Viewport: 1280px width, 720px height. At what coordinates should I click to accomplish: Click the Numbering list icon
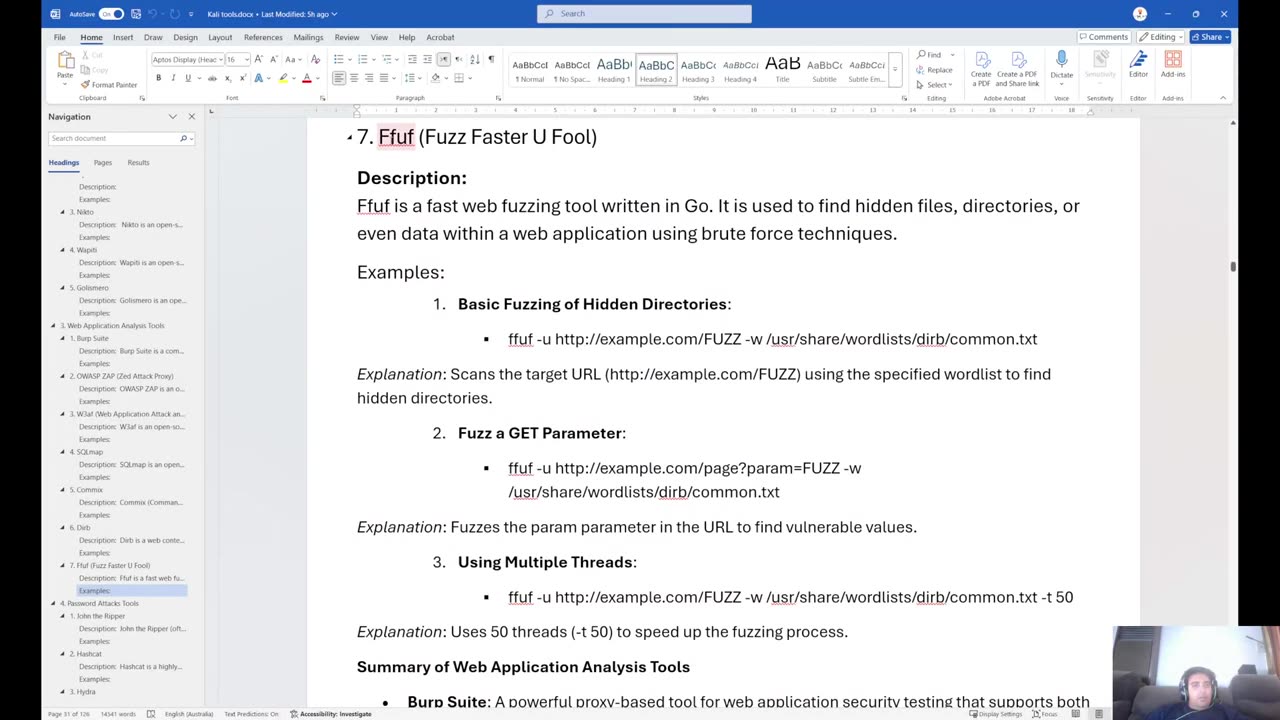point(362,60)
